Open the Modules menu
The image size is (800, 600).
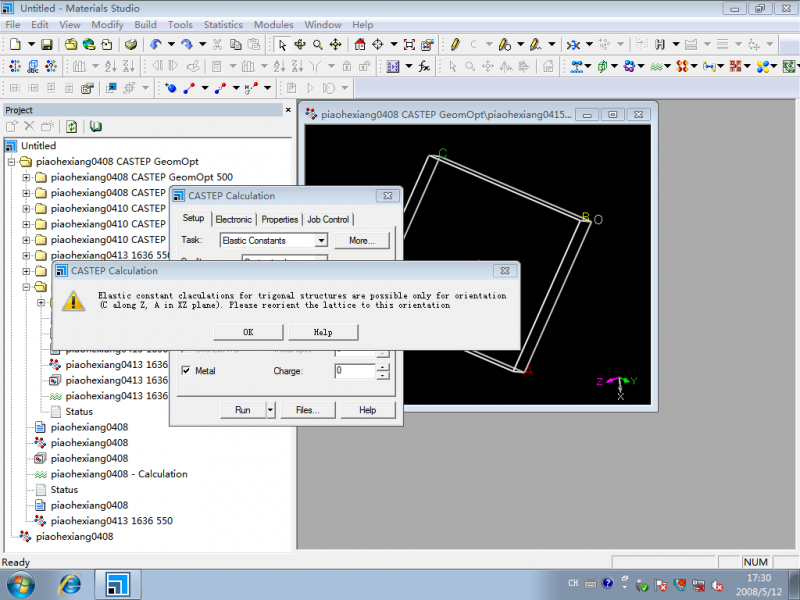tap(273, 24)
